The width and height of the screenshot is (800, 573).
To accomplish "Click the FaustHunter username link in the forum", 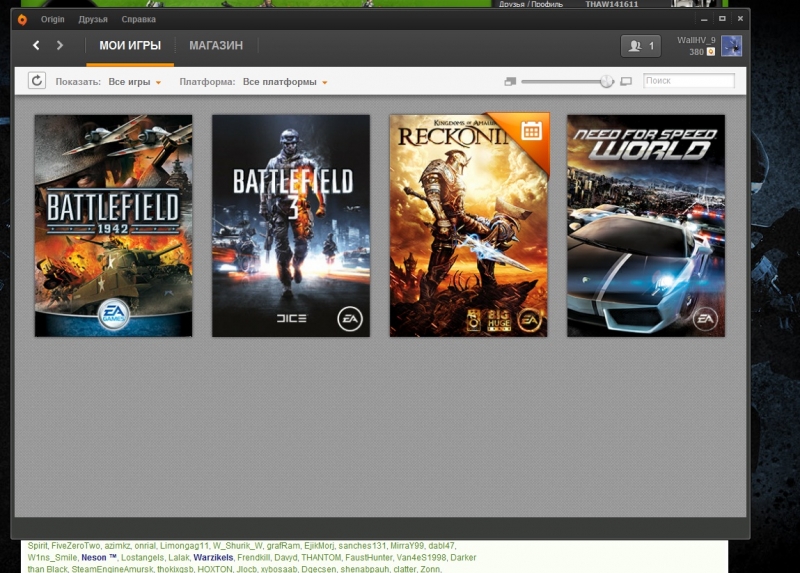I will 370,558.
